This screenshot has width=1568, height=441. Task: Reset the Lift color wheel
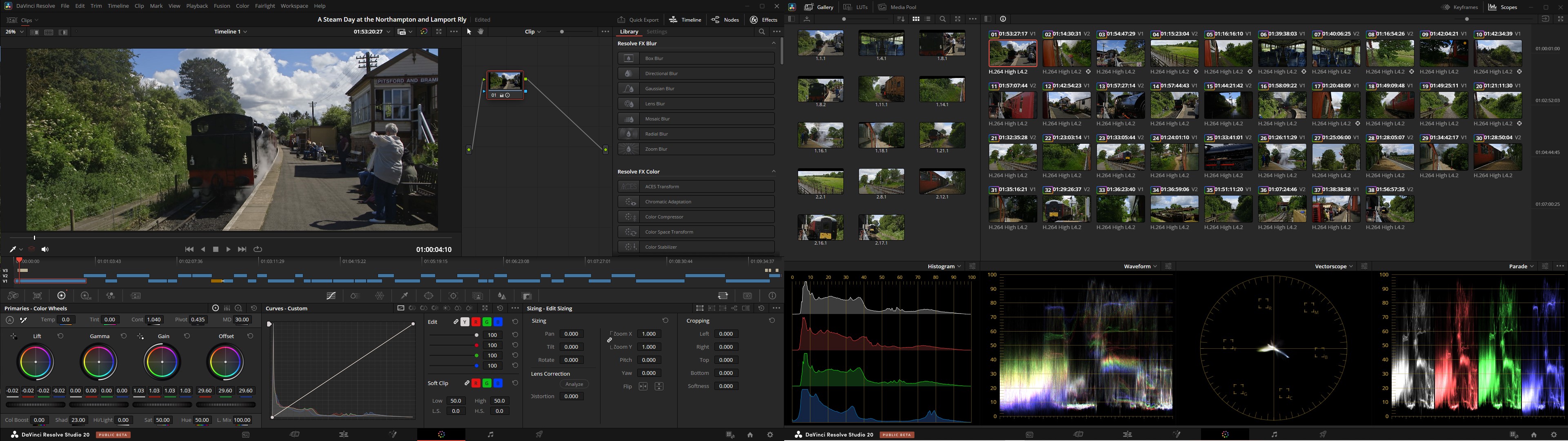pos(60,336)
